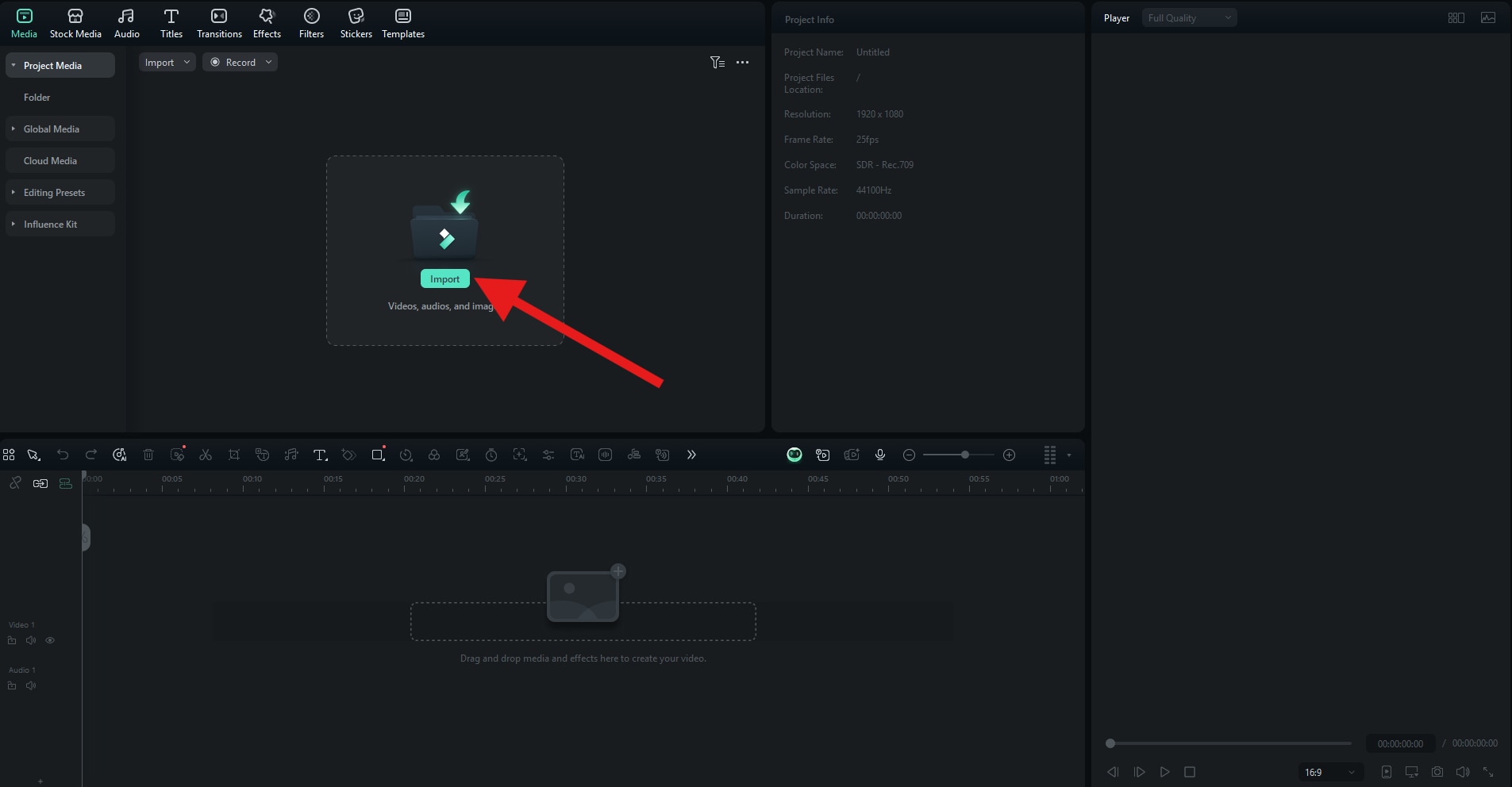Screen dimensions: 1512x787
Task: Mute the Video 1 track
Action: point(31,640)
